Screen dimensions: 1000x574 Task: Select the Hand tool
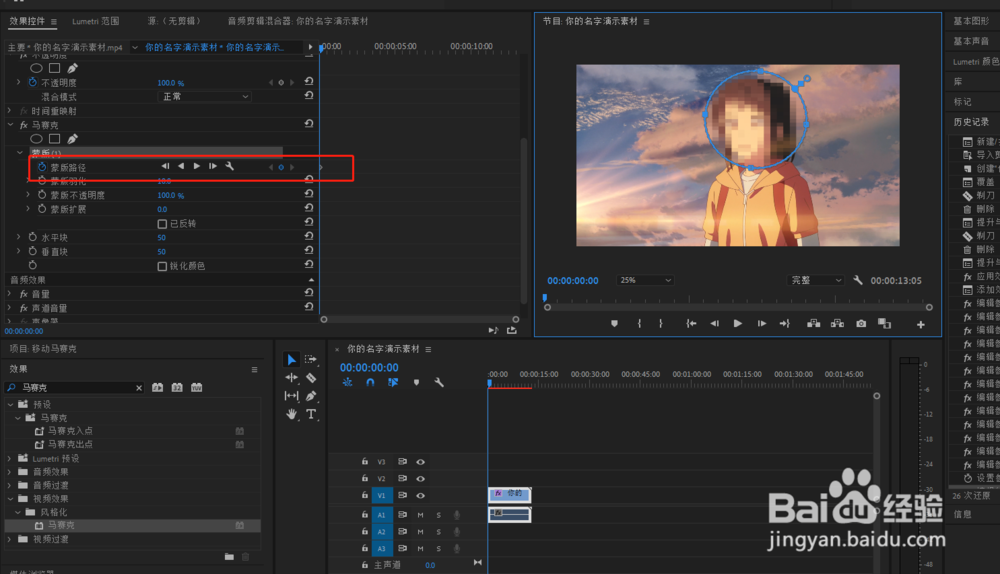291,415
